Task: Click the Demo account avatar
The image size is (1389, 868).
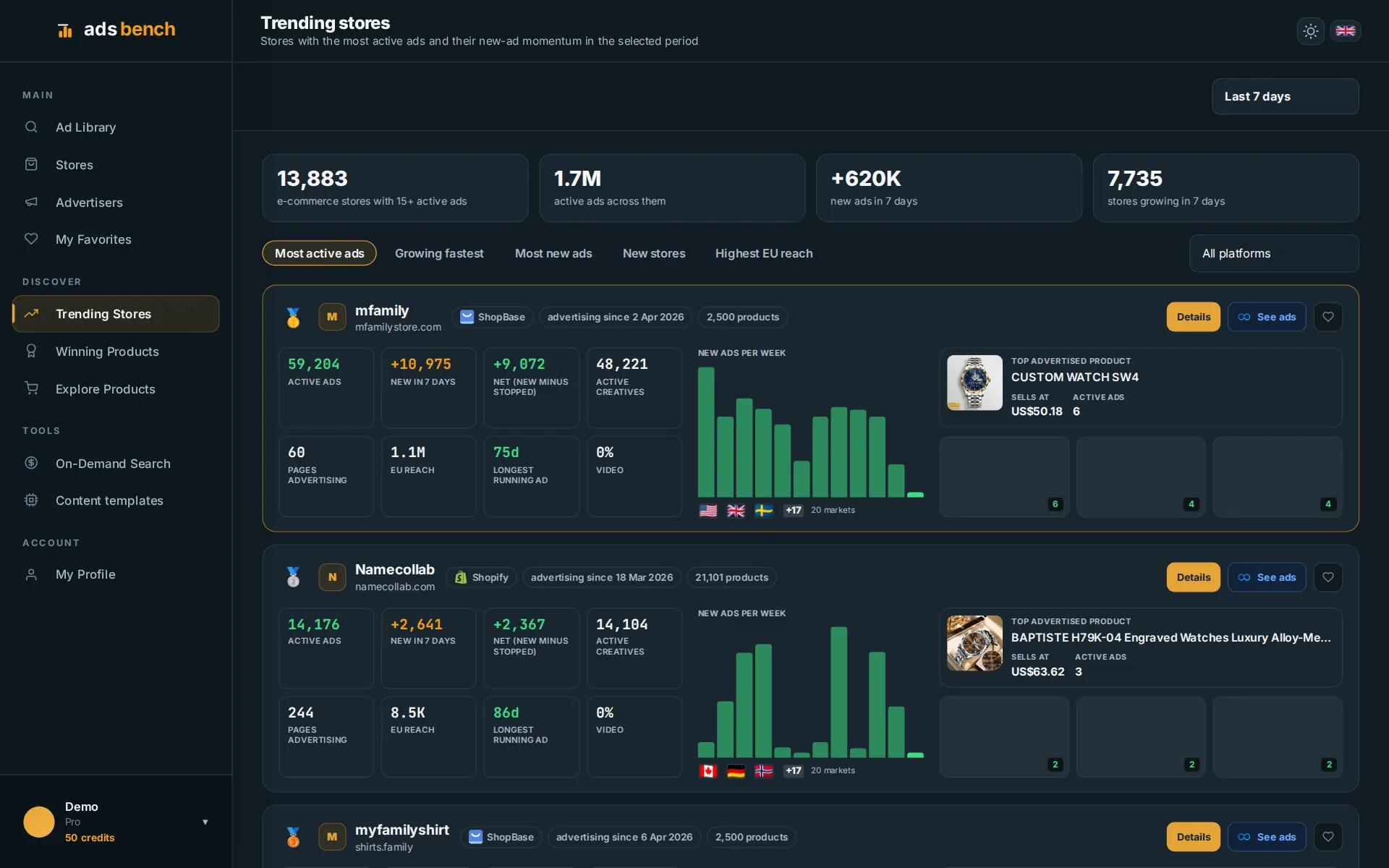Action: coord(39,822)
